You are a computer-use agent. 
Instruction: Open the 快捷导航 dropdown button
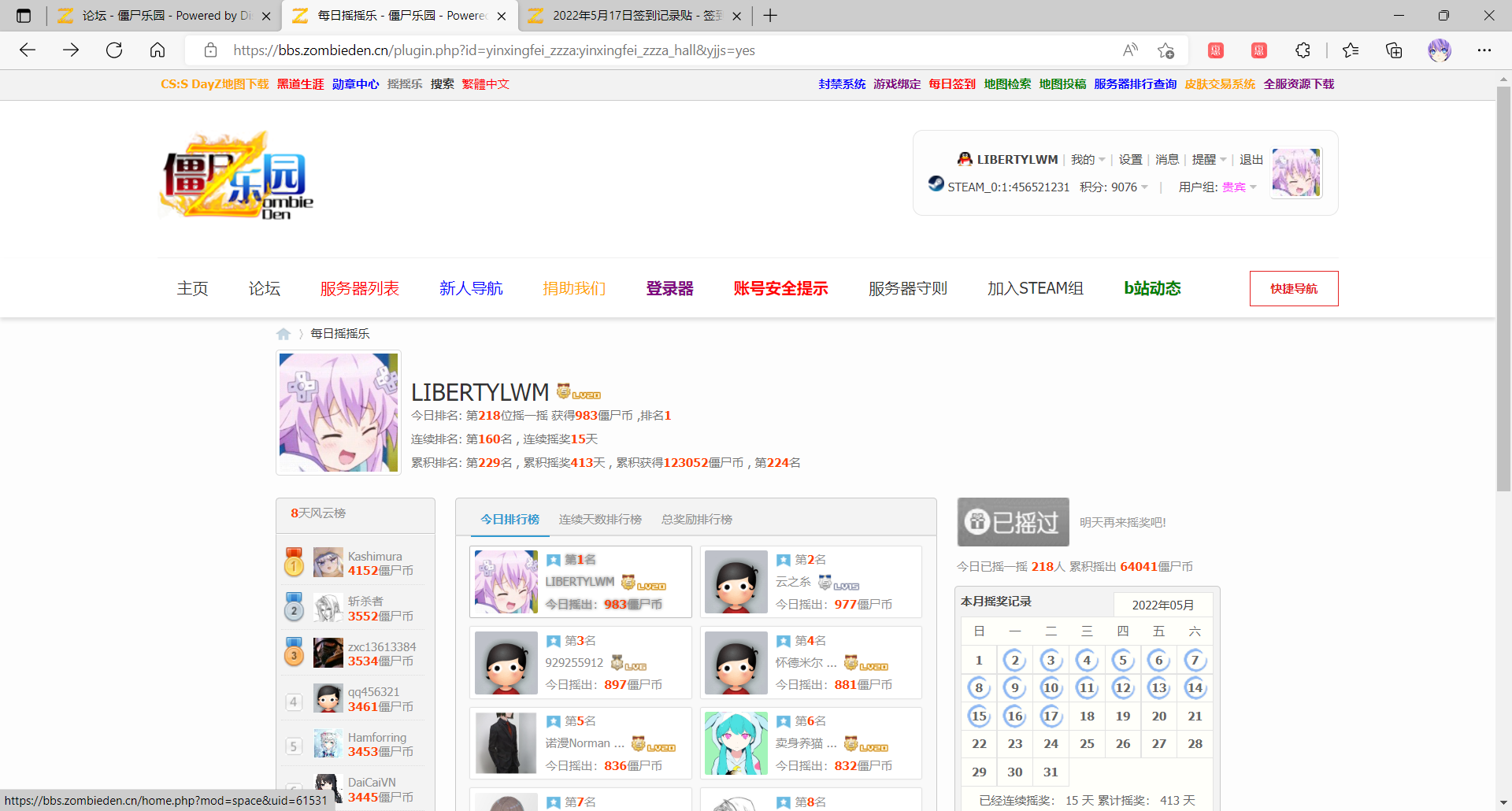point(1294,289)
